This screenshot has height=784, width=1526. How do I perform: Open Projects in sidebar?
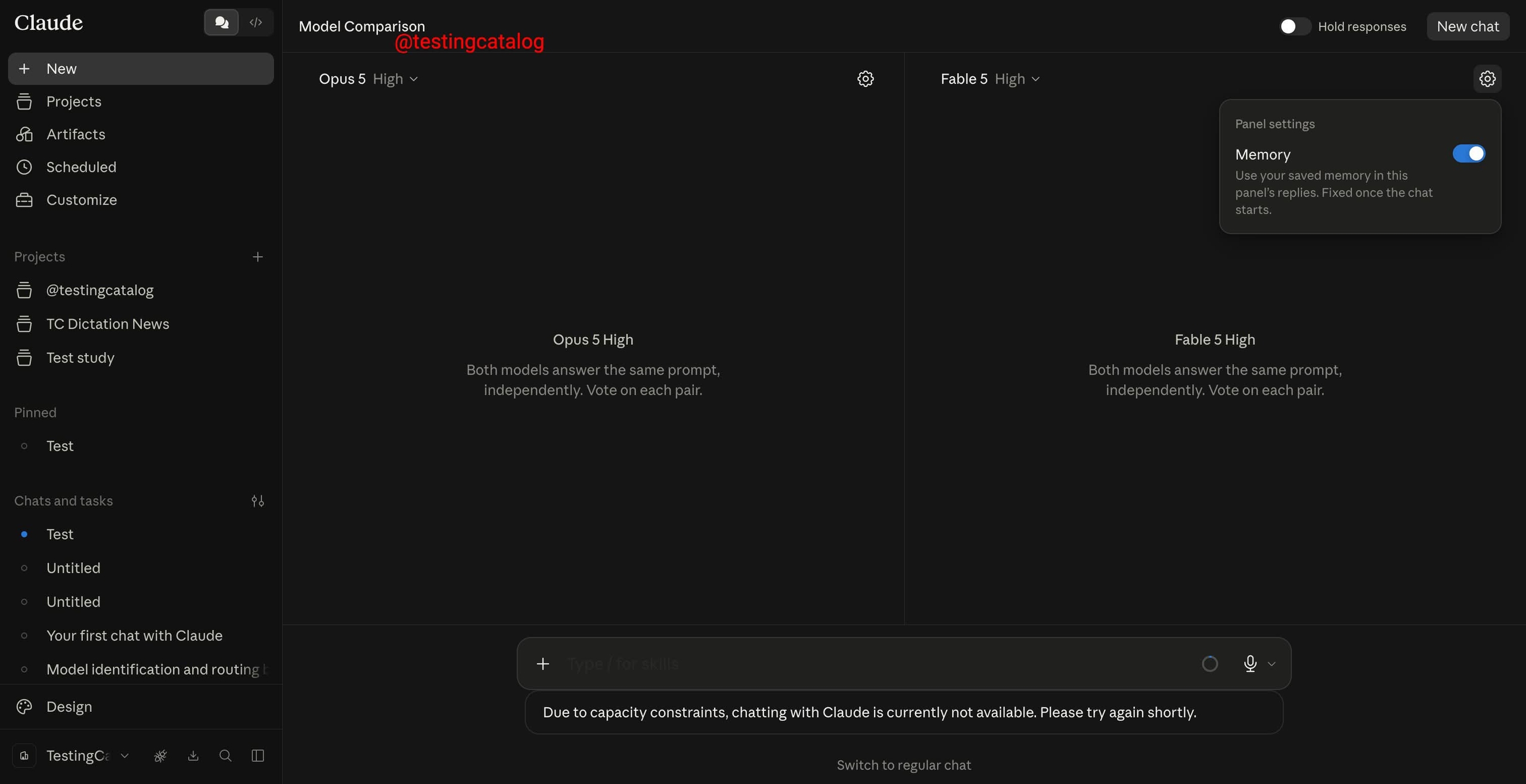click(x=141, y=101)
